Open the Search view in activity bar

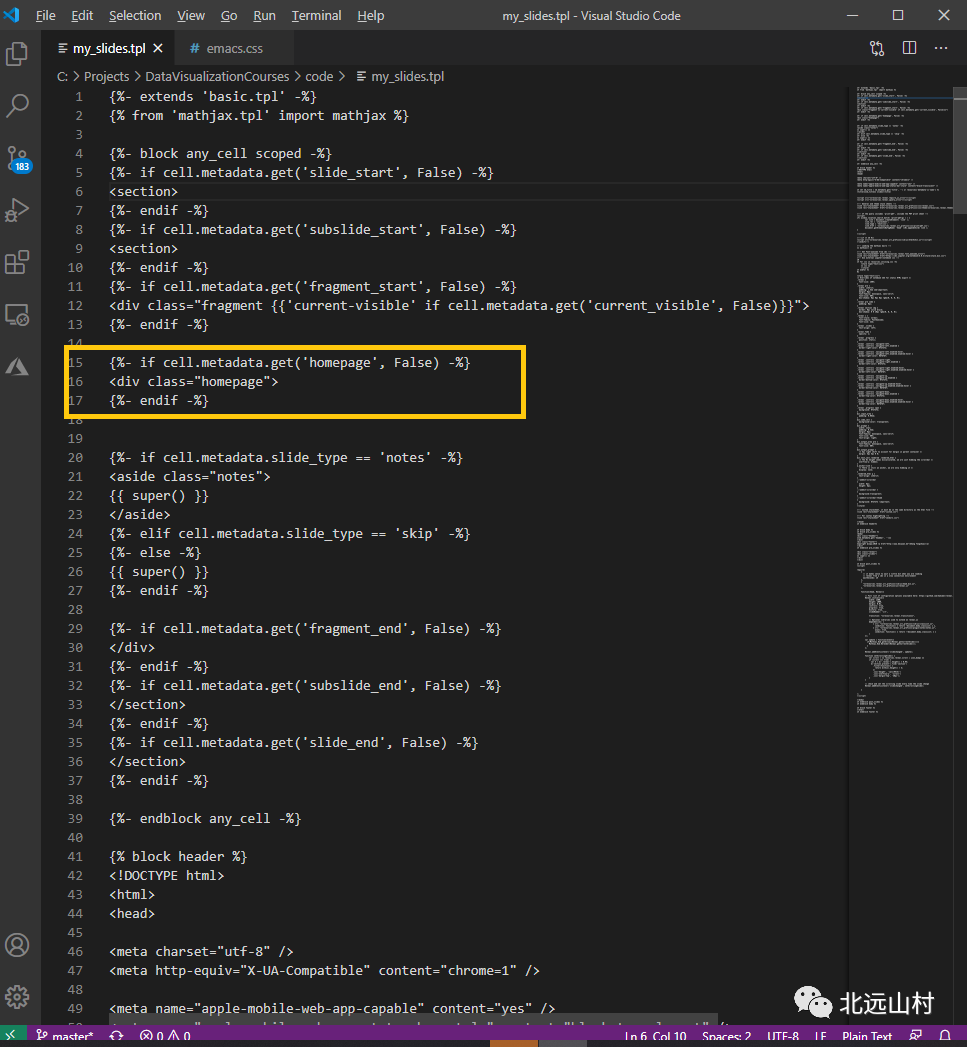(17, 106)
